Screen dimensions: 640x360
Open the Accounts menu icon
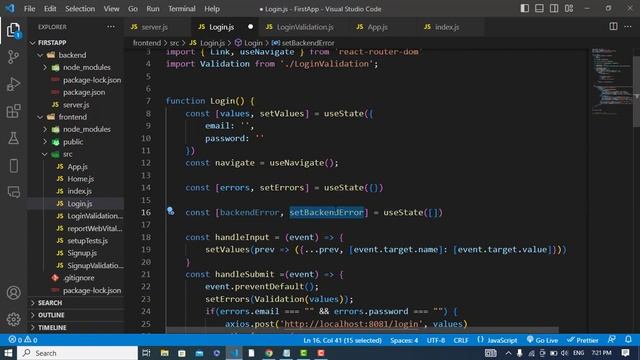13,293
